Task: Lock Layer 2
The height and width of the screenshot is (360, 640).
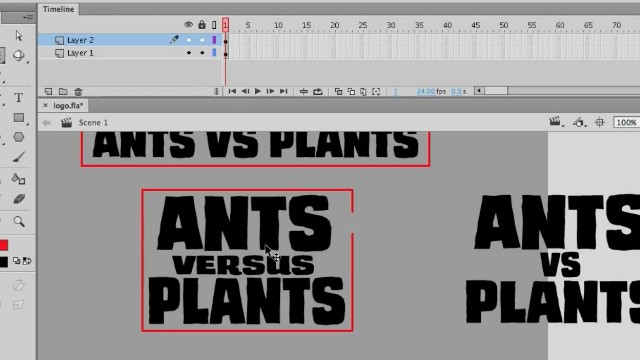Action: coord(202,40)
